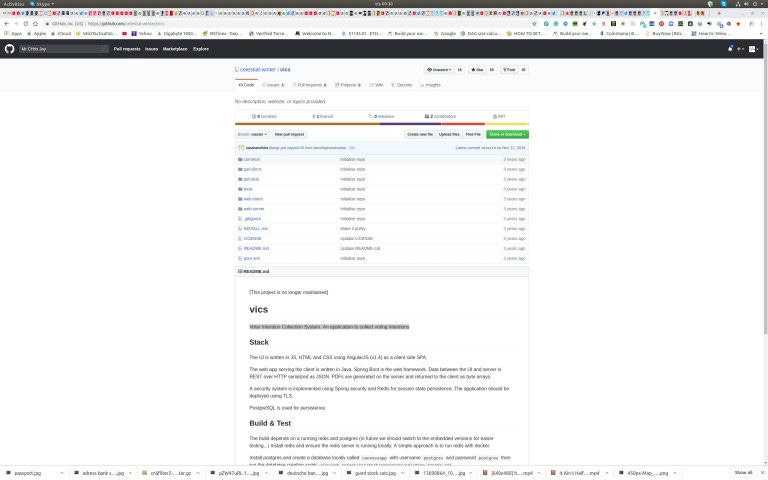Viewport: 768px width, 480px height.
Task: Go back with browser back arrow
Action: click(x=6, y=24)
